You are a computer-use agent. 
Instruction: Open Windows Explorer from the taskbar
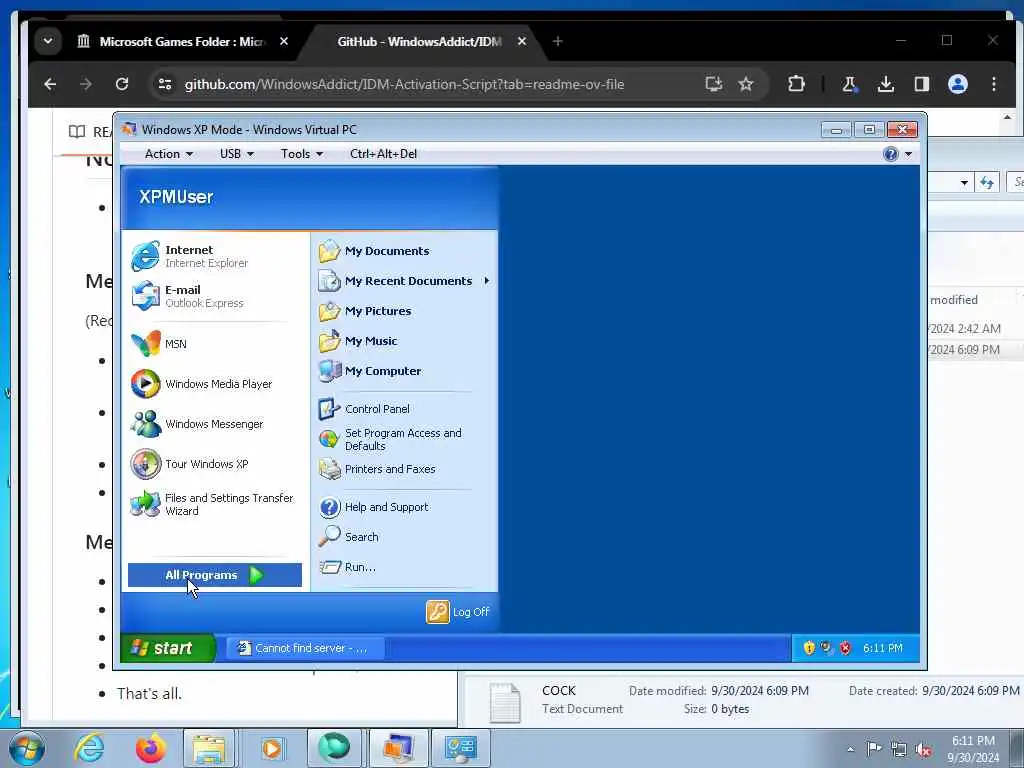pyautogui.click(x=209, y=748)
